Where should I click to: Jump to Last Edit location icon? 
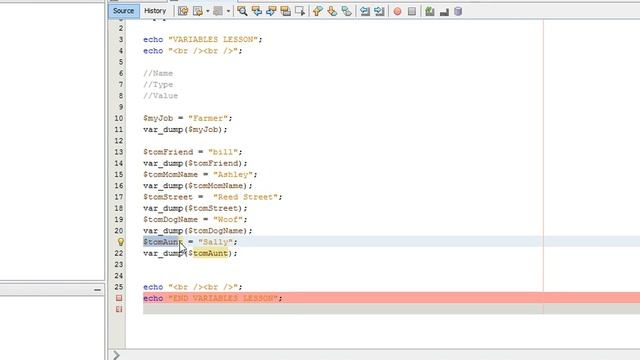click(x=183, y=11)
